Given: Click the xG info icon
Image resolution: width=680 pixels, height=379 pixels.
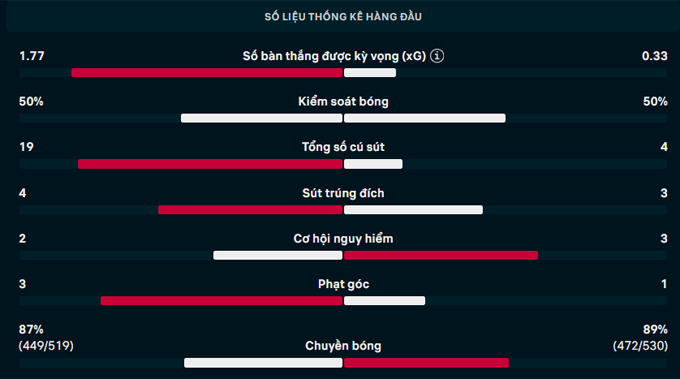Looking at the screenshot, I should [437, 56].
